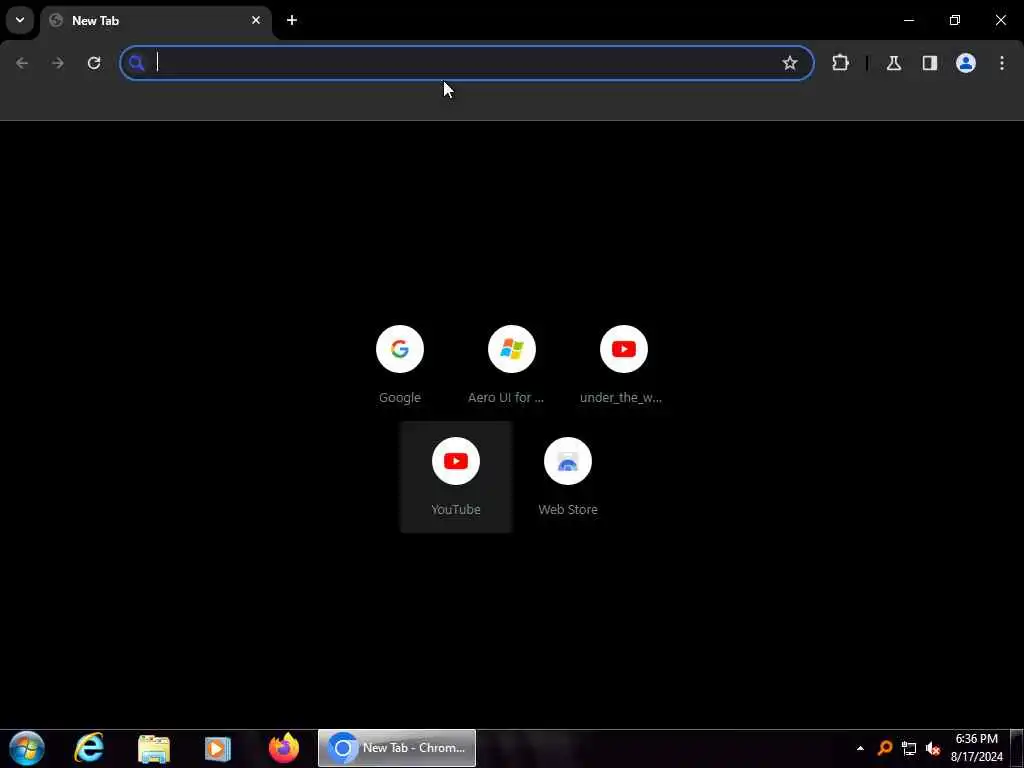
Task: Go back with the back arrow
Action: [x=22, y=63]
